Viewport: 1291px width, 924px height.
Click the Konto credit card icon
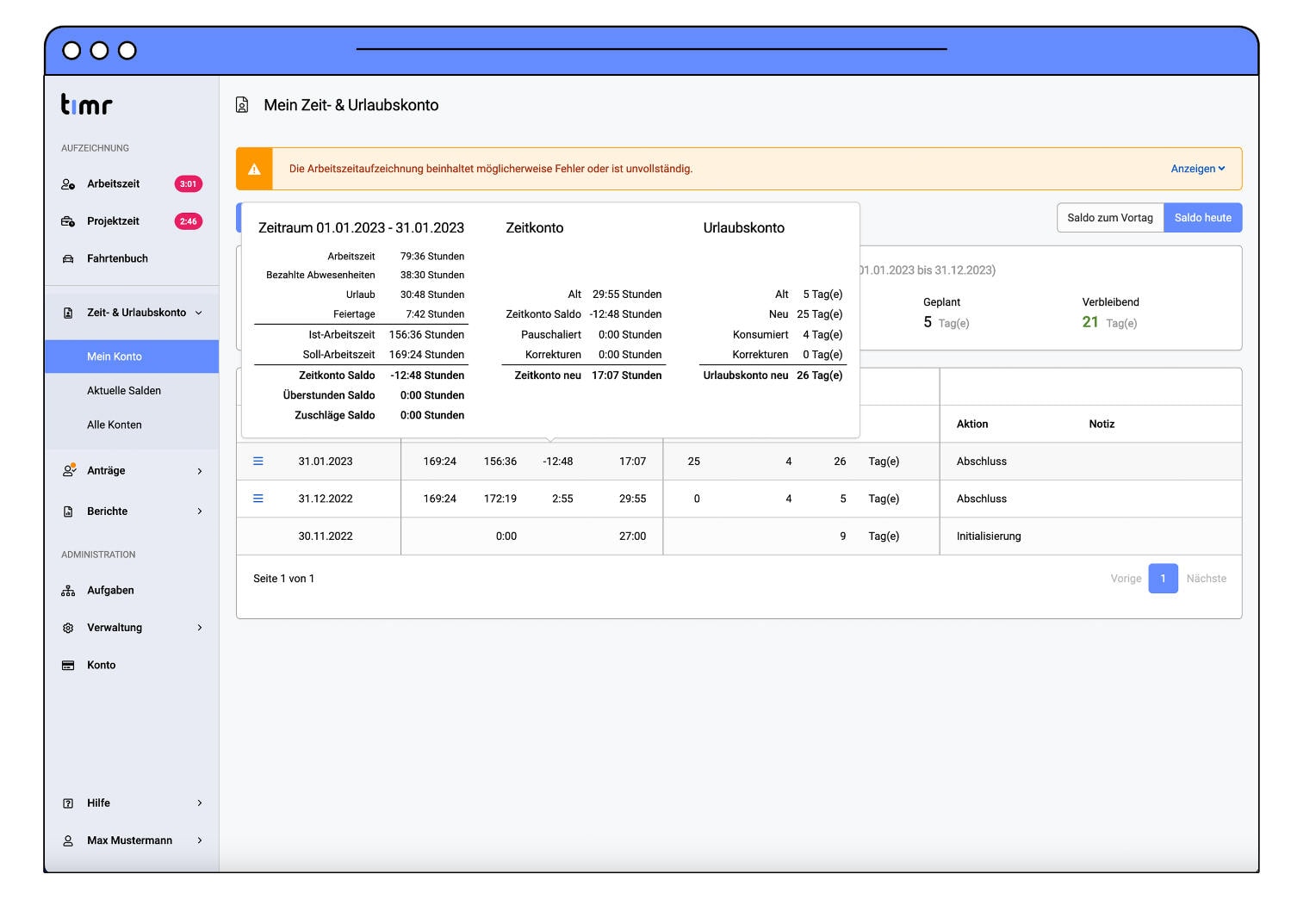68,665
